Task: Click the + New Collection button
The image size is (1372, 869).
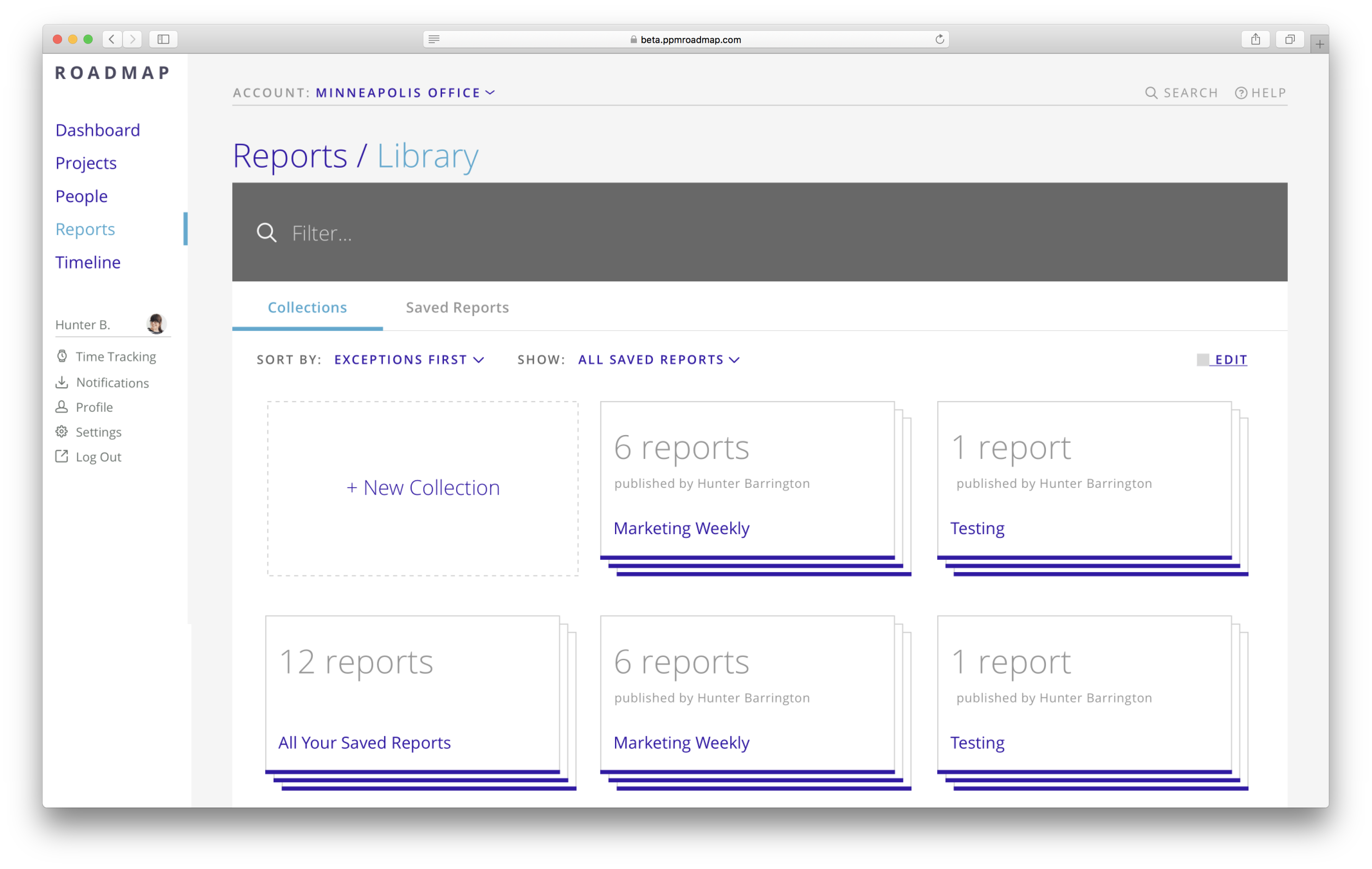Action: point(423,488)
